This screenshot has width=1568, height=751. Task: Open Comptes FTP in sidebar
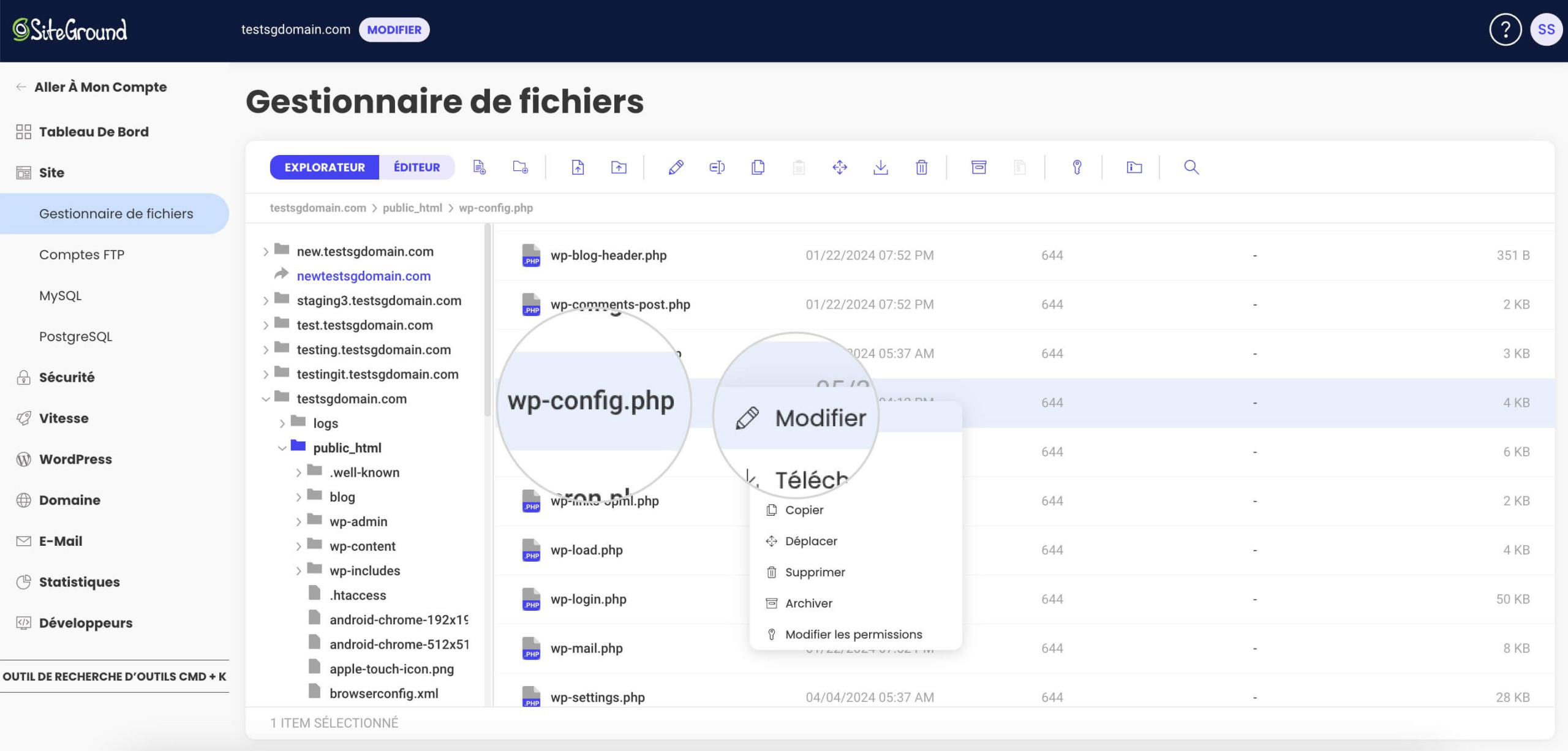tap(82, 254)
